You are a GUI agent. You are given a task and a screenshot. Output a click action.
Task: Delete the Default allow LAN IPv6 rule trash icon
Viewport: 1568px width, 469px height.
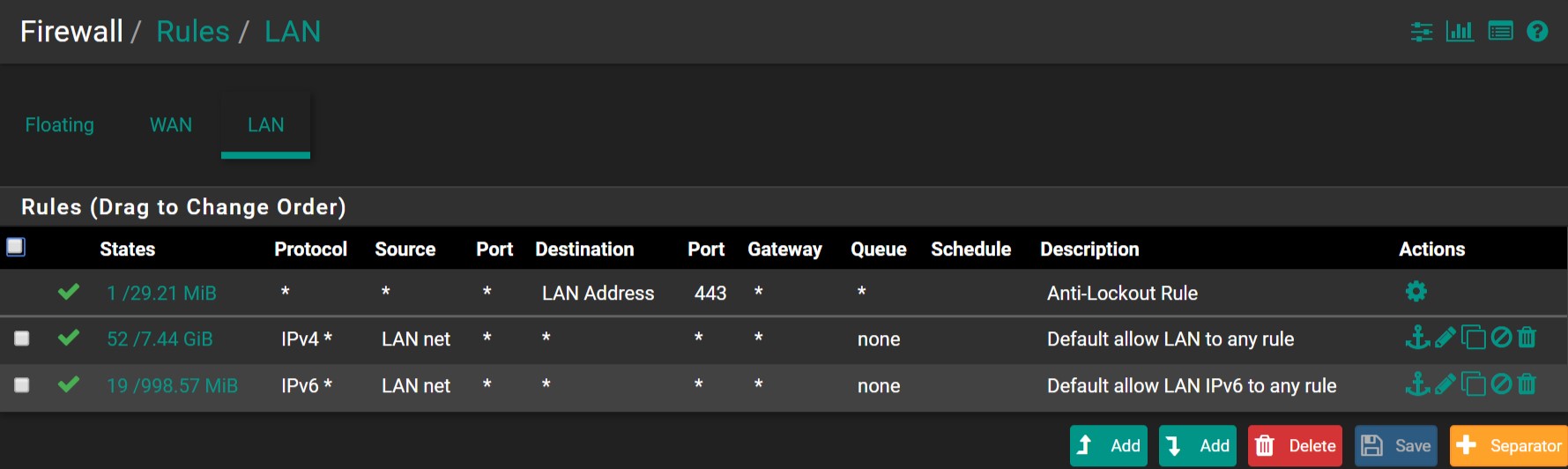tap(1527, 384)
